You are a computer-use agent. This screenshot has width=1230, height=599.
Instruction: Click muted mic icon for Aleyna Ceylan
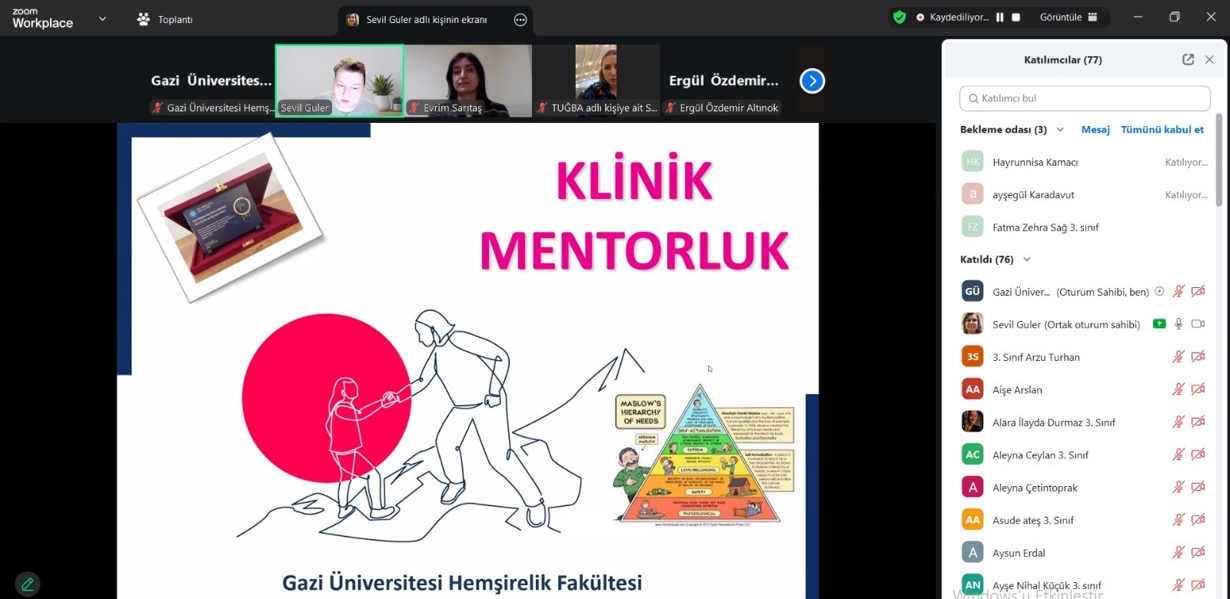click(x=1178, y=454)
